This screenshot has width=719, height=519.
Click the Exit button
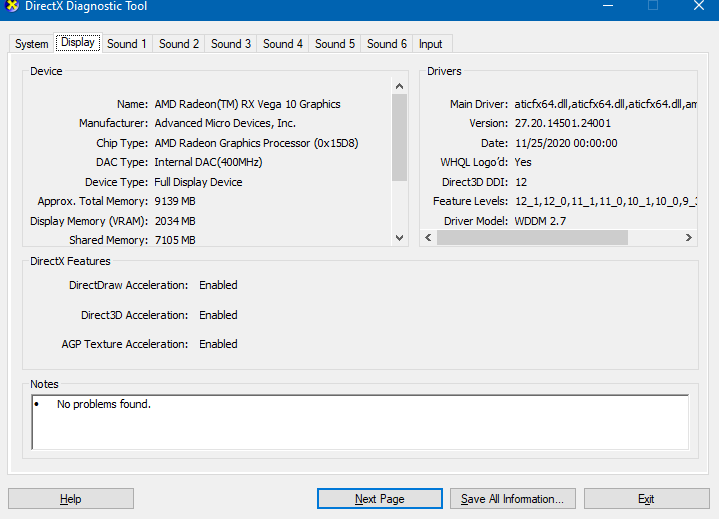pos(647,498)
